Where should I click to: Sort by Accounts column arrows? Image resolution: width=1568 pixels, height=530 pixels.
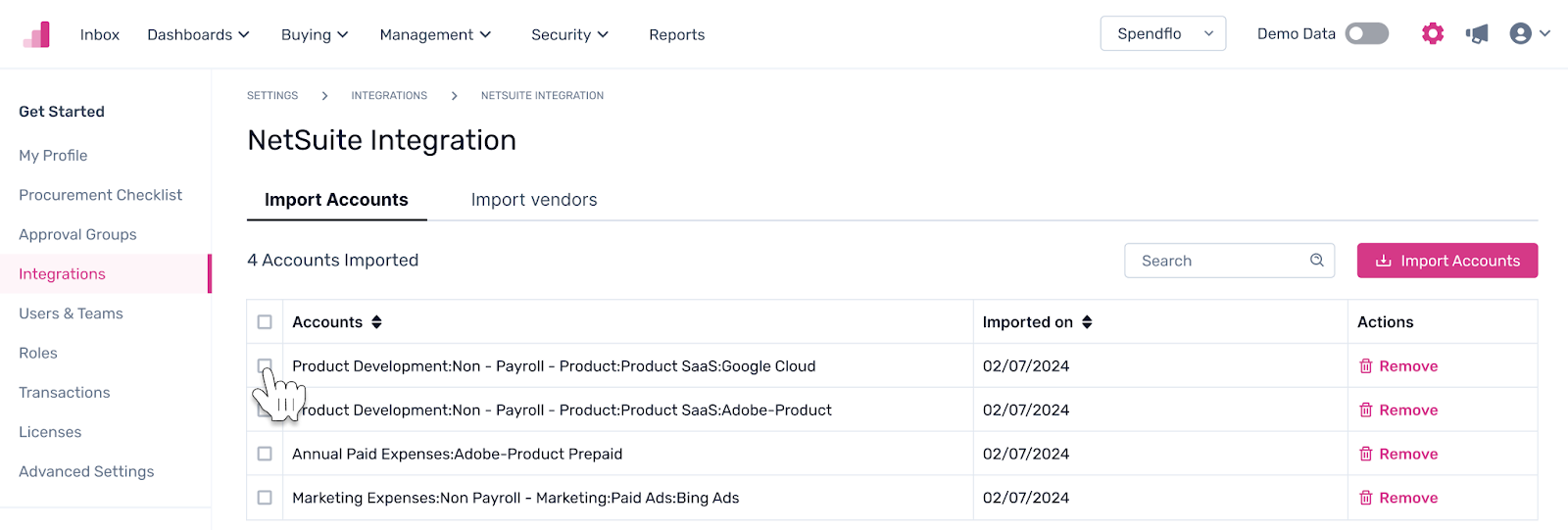coord(376,322)
